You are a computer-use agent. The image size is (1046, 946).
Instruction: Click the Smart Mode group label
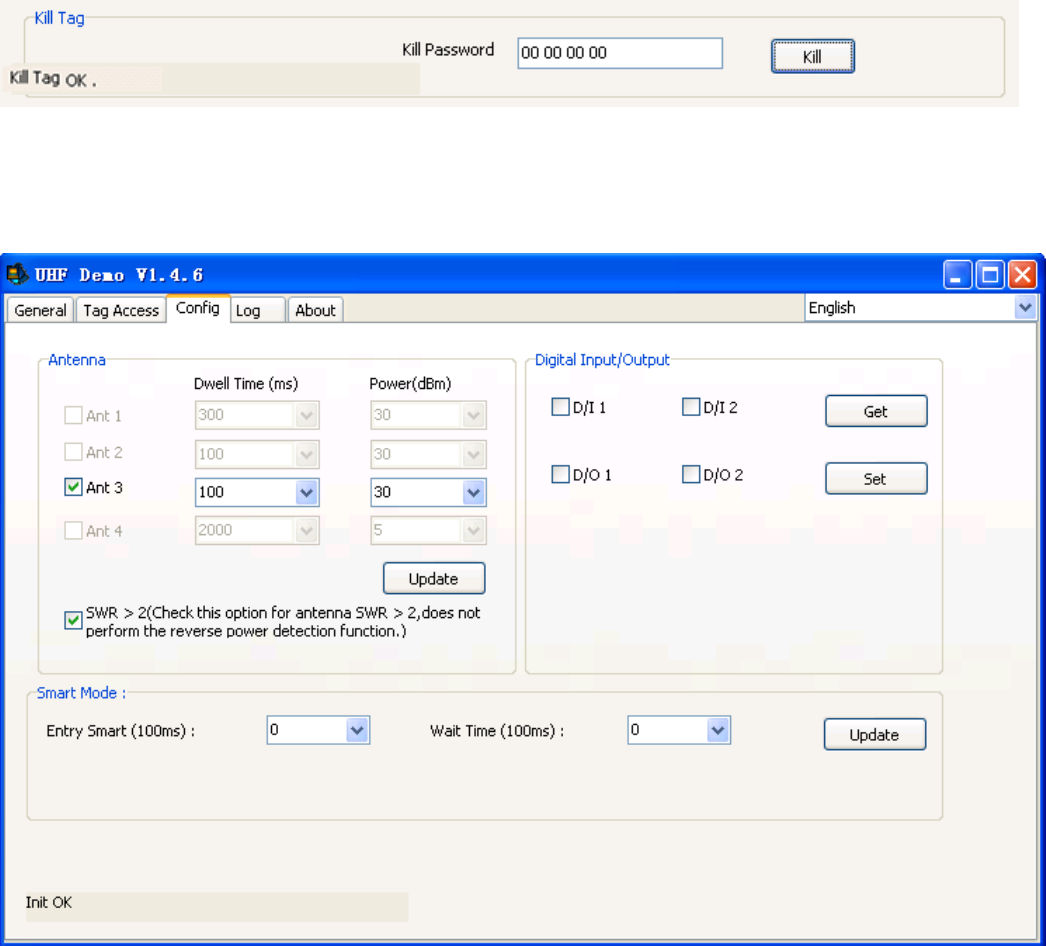[81, 693]
